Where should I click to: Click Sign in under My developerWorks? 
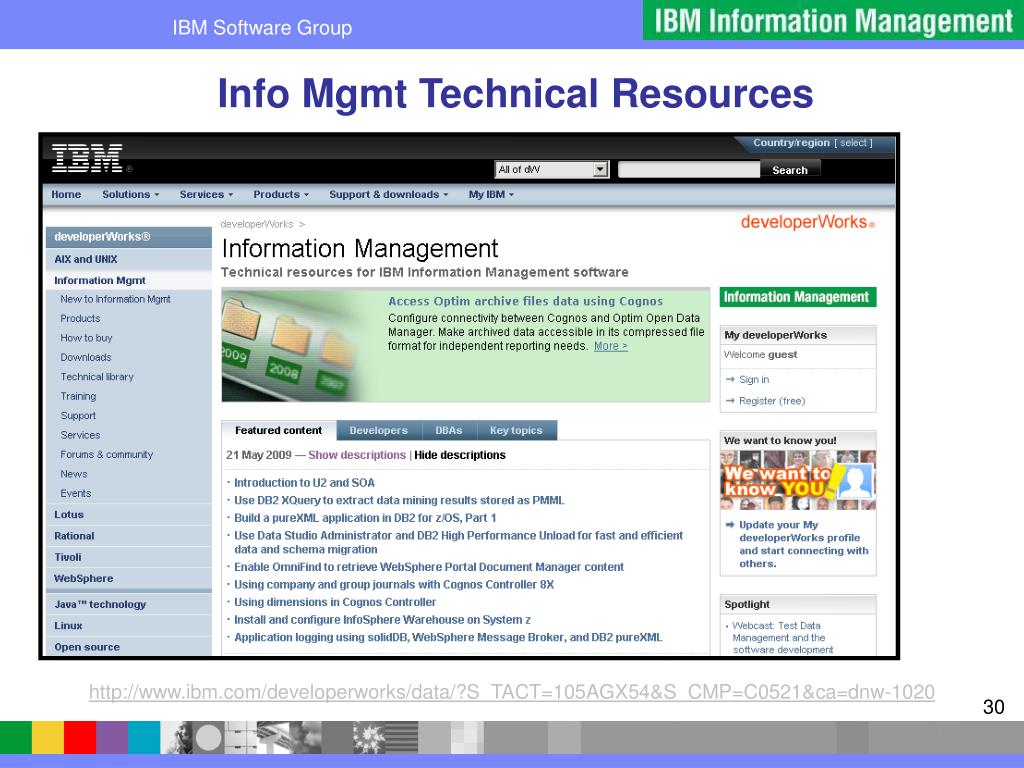(x=754, y=380)
